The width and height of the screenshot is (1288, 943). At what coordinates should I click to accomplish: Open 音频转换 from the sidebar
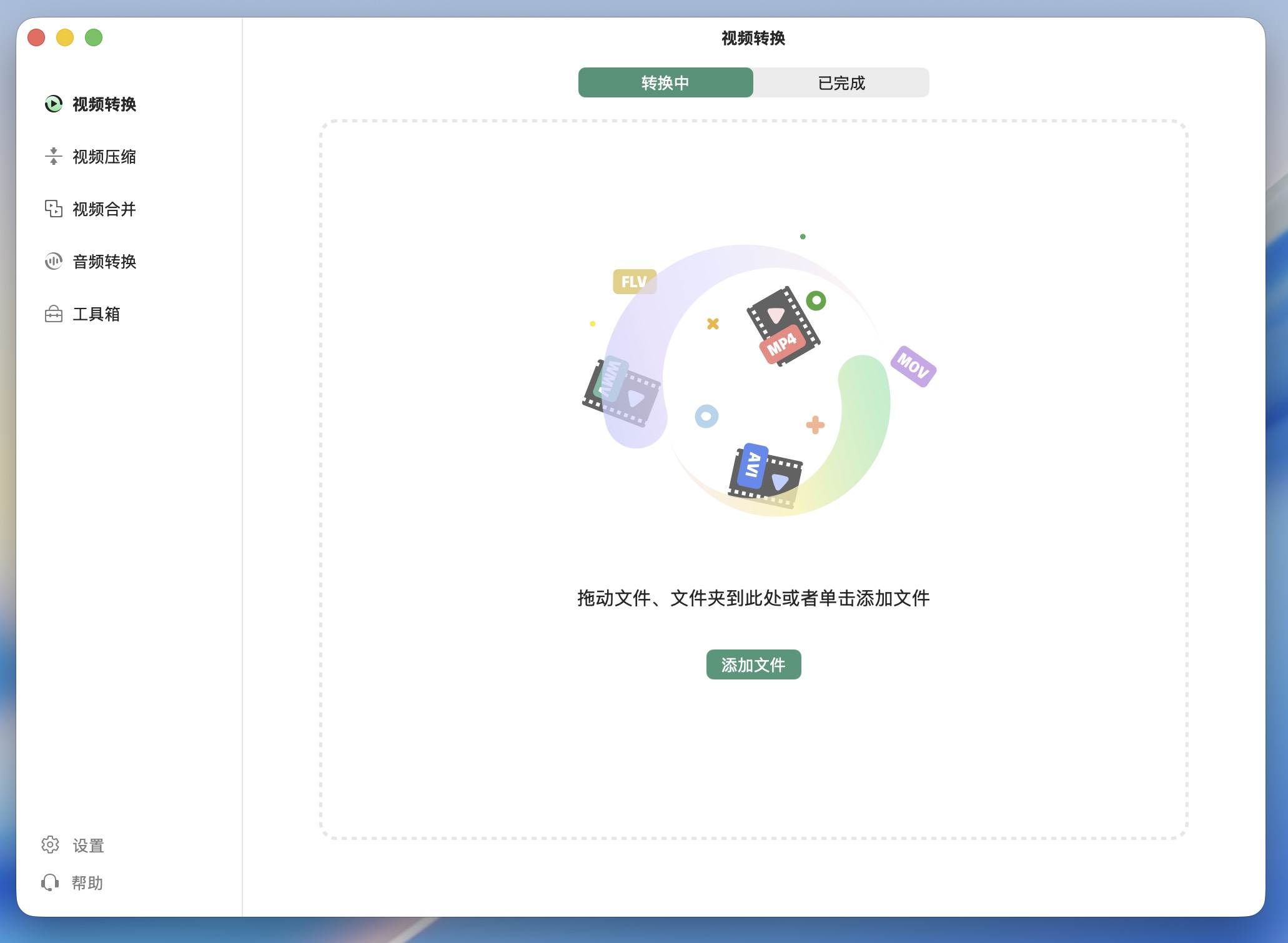(104, 262)
